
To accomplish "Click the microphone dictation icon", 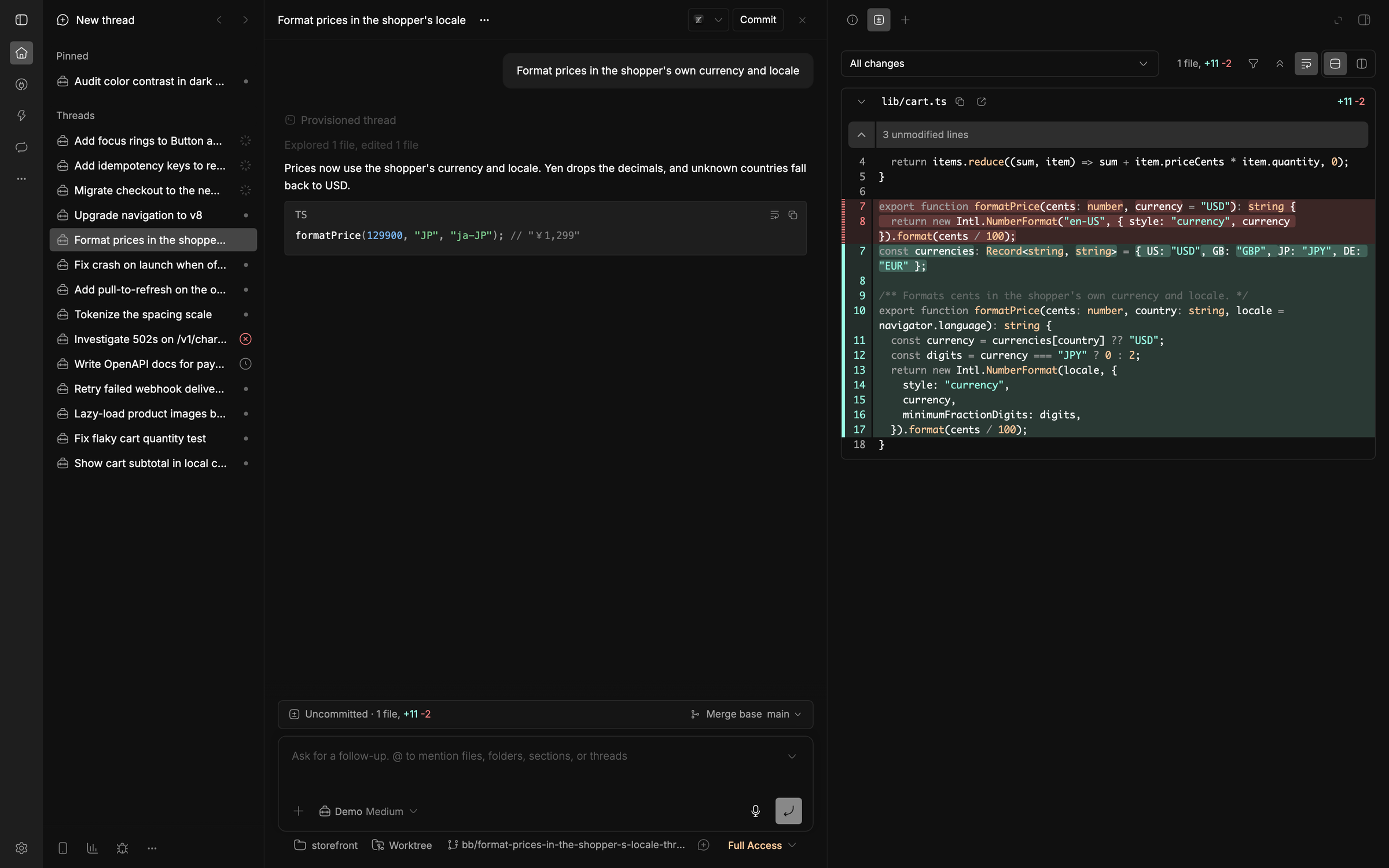I will point(755,811).
